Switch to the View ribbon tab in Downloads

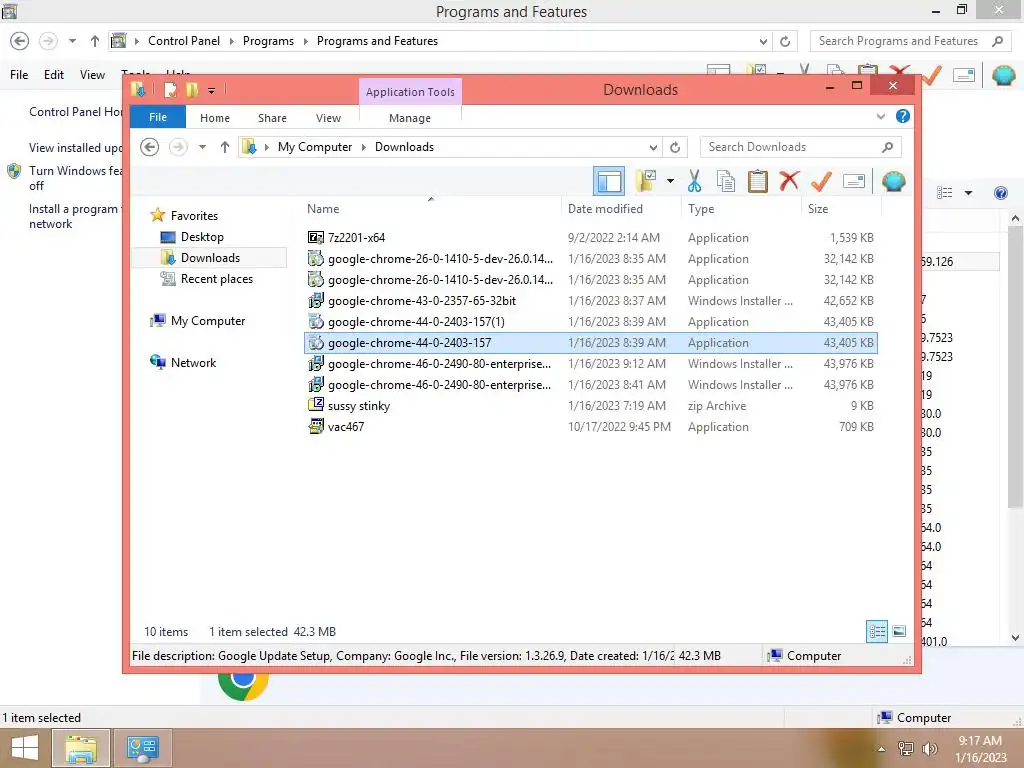pyautogui.click(x=328, y=118)
